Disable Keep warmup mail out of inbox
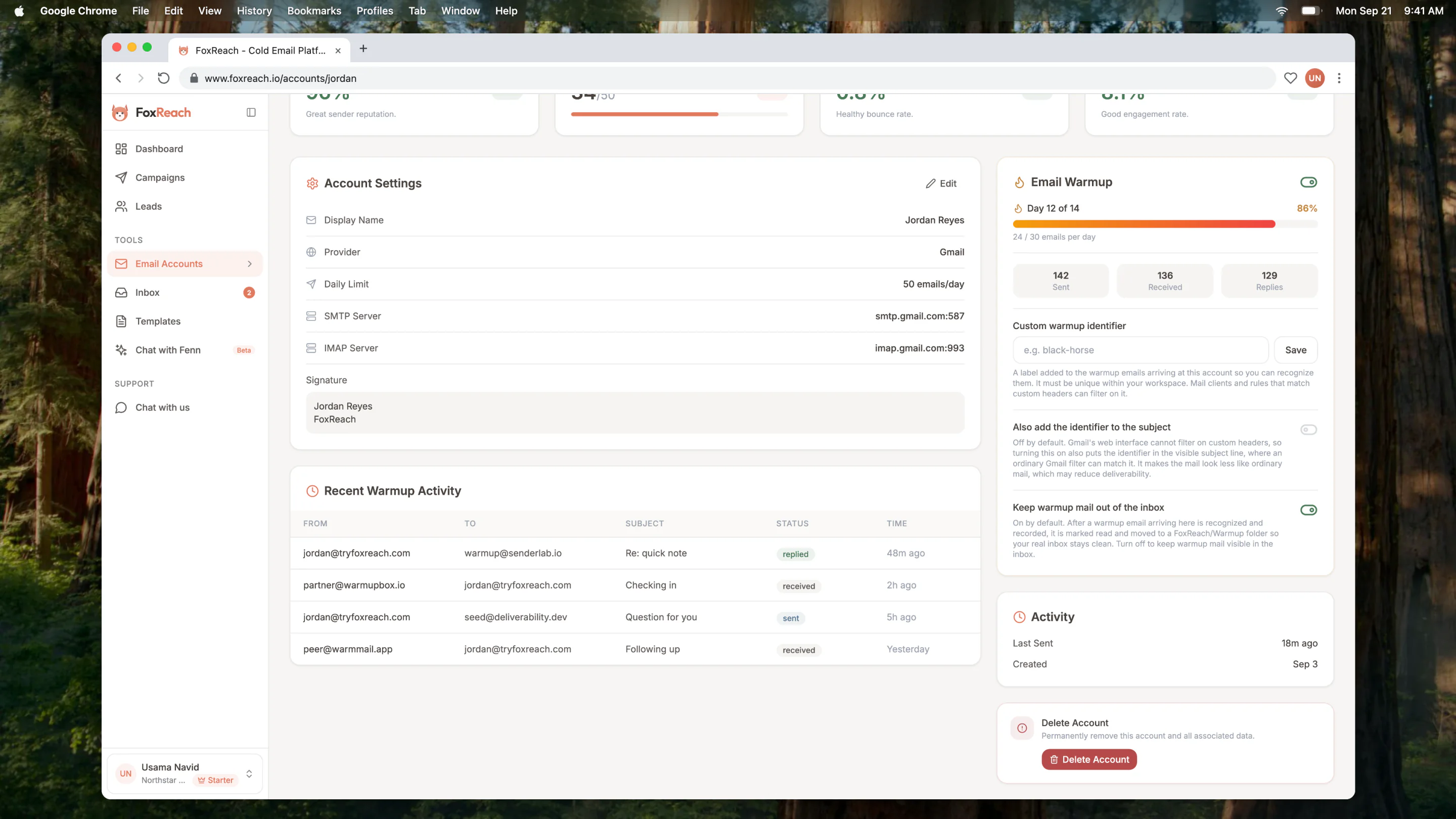This screenshot has height=819, width=1456. point(1308,510)
